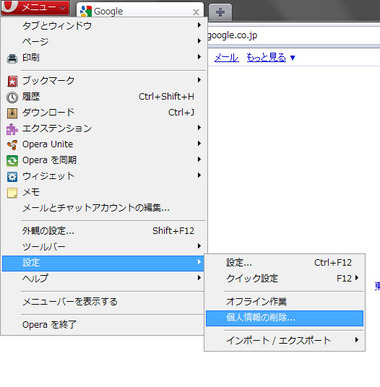Open ウィジェット menu entry

coord(104,176)
